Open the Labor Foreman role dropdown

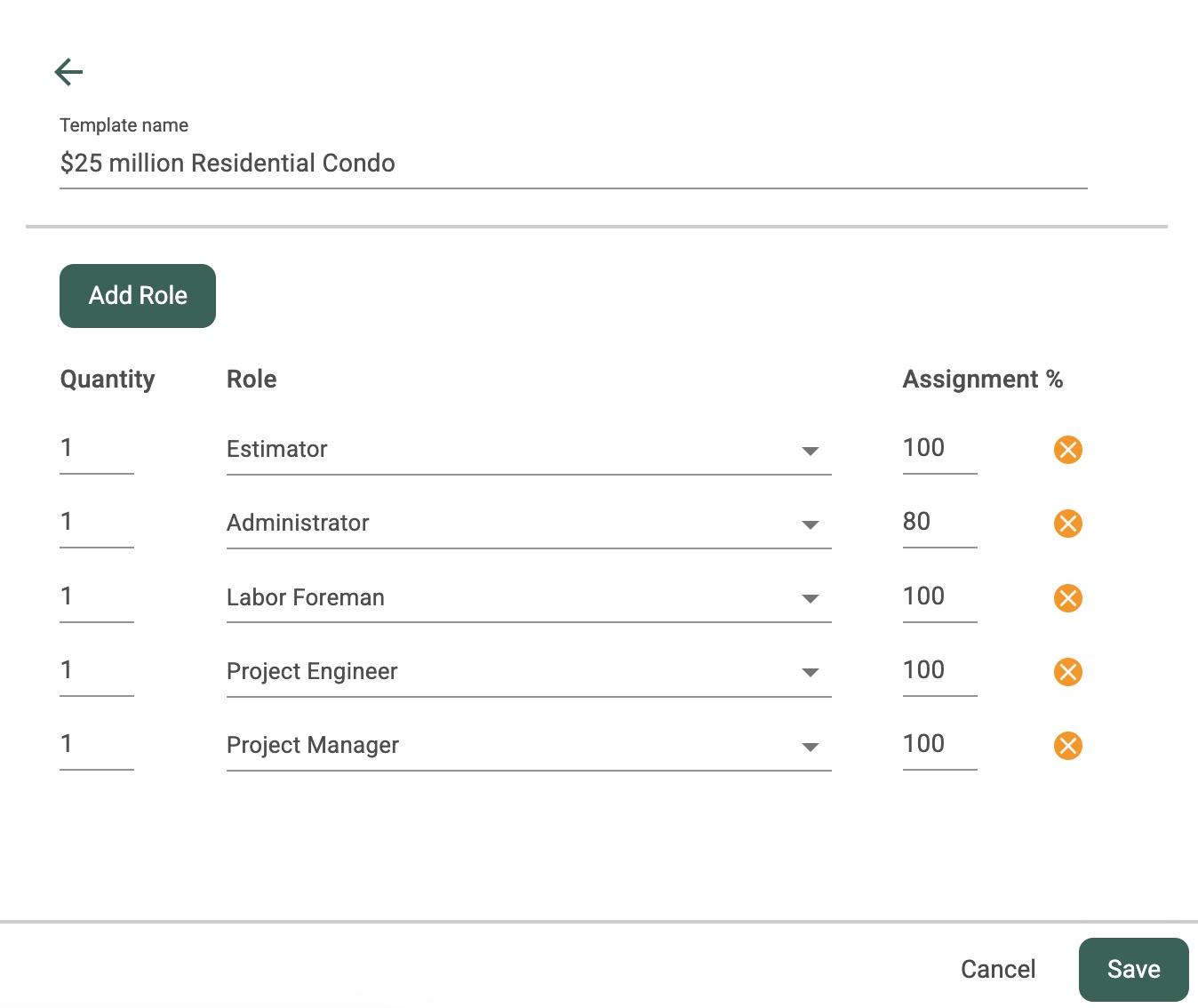529,598
